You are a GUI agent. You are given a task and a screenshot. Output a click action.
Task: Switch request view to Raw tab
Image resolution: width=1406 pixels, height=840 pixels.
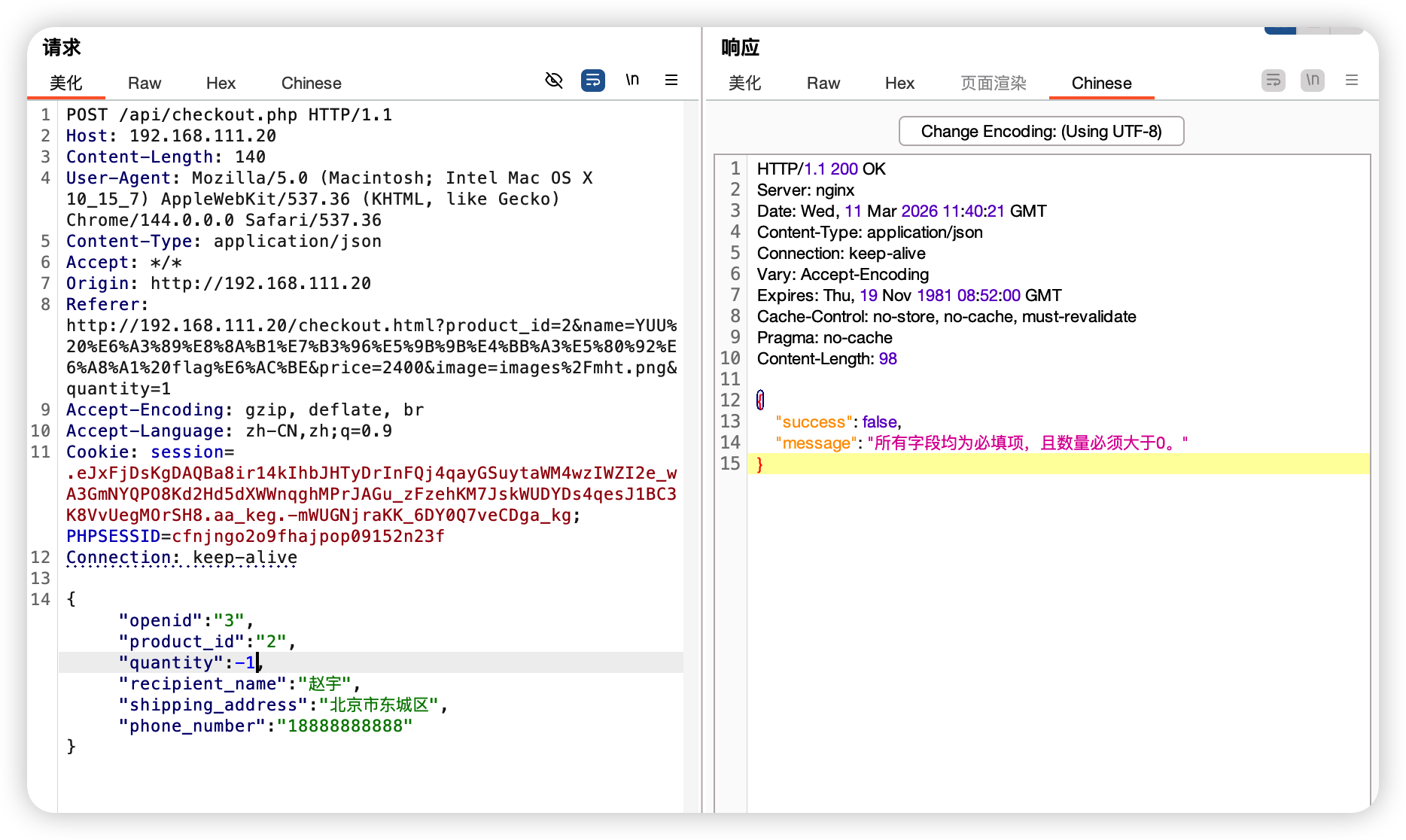tap(145, 84)
